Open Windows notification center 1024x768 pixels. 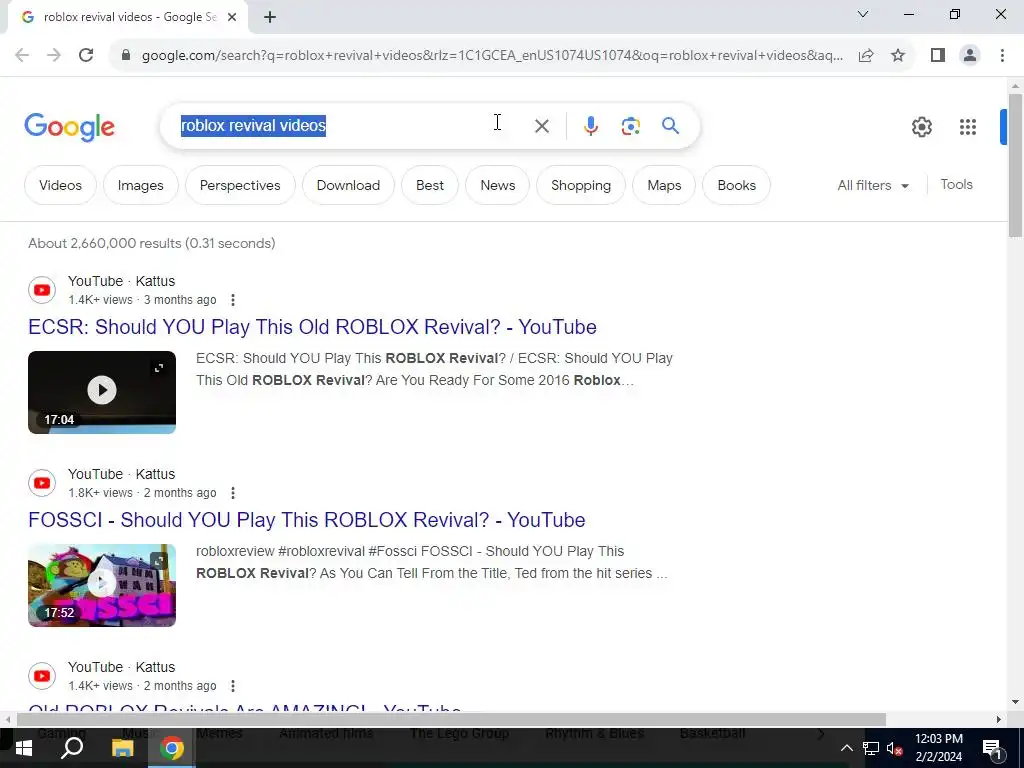coord(991,748)
